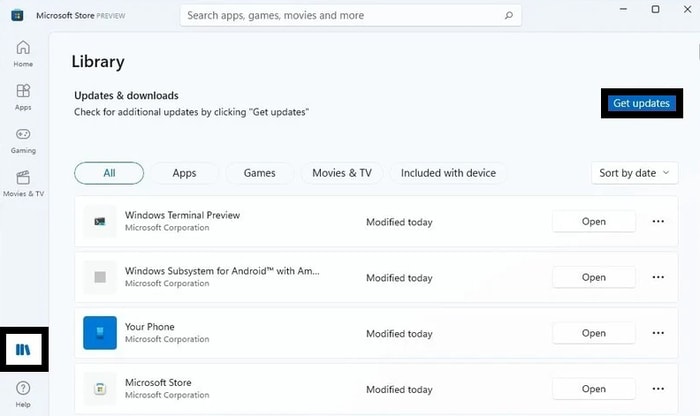Open the Home page in sidebar
The image size is (700, 416).
(x=23, y=53)
